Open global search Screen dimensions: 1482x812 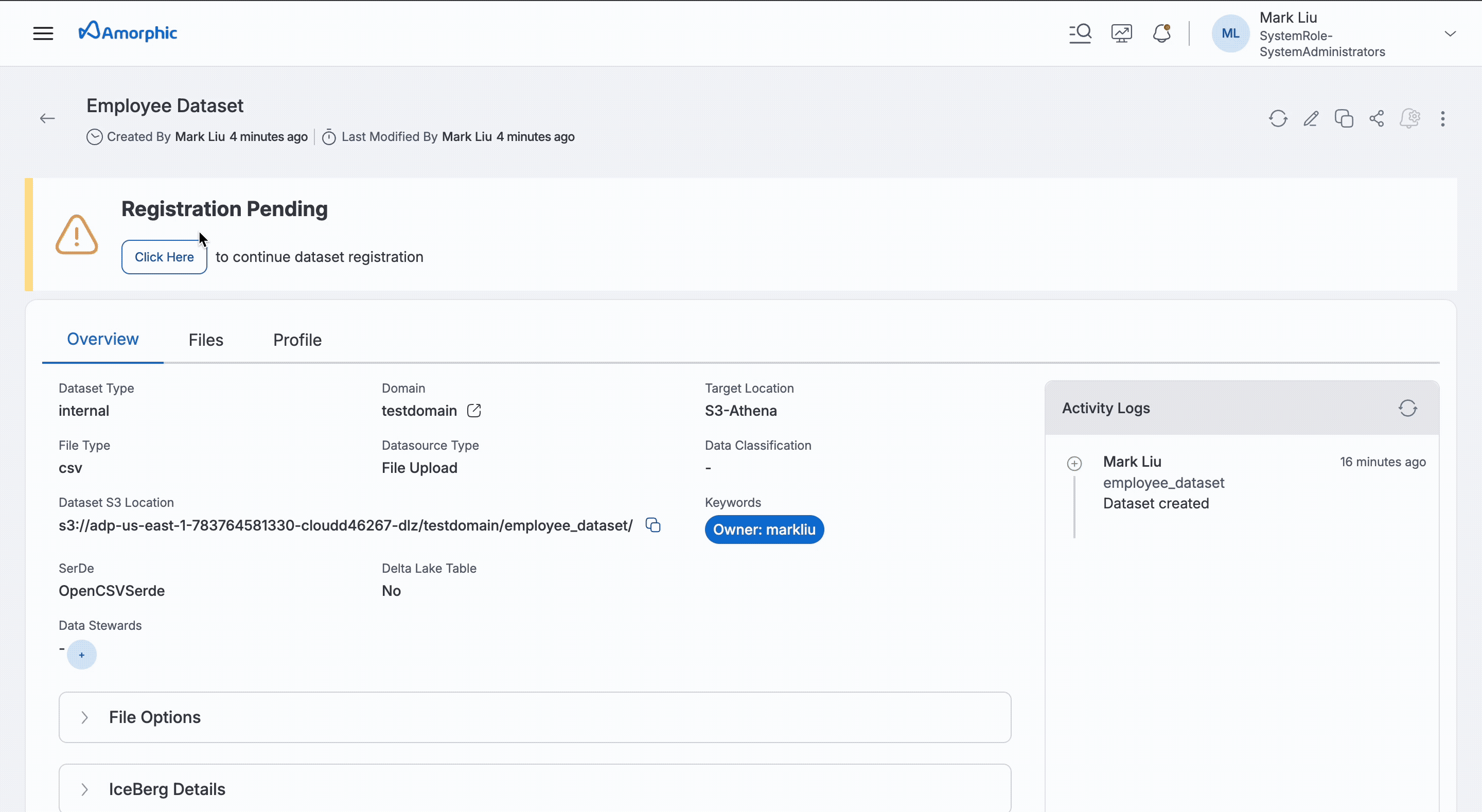coord(1080,33)
